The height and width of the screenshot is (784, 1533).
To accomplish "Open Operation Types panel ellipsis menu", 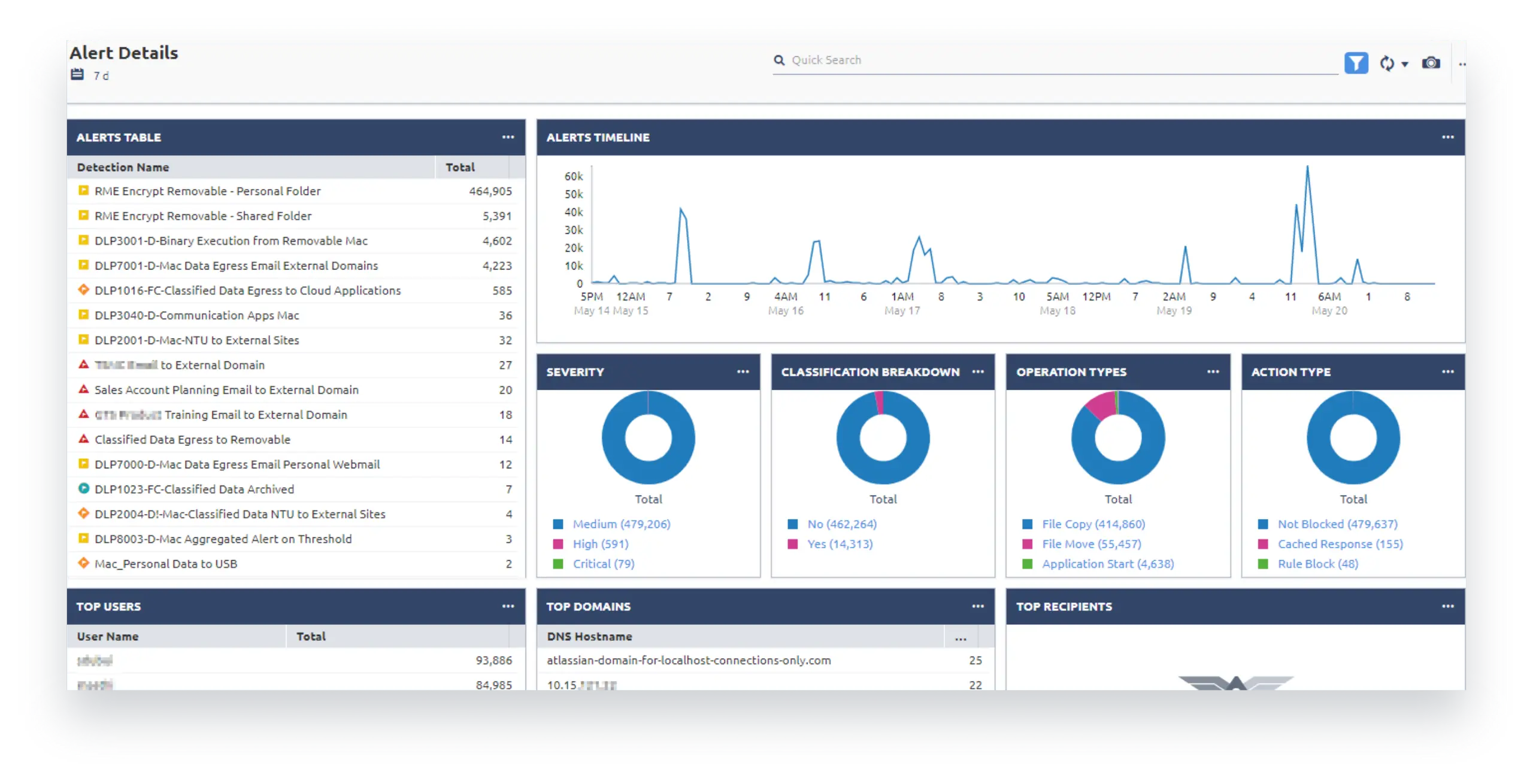I will click(1213, 372).
